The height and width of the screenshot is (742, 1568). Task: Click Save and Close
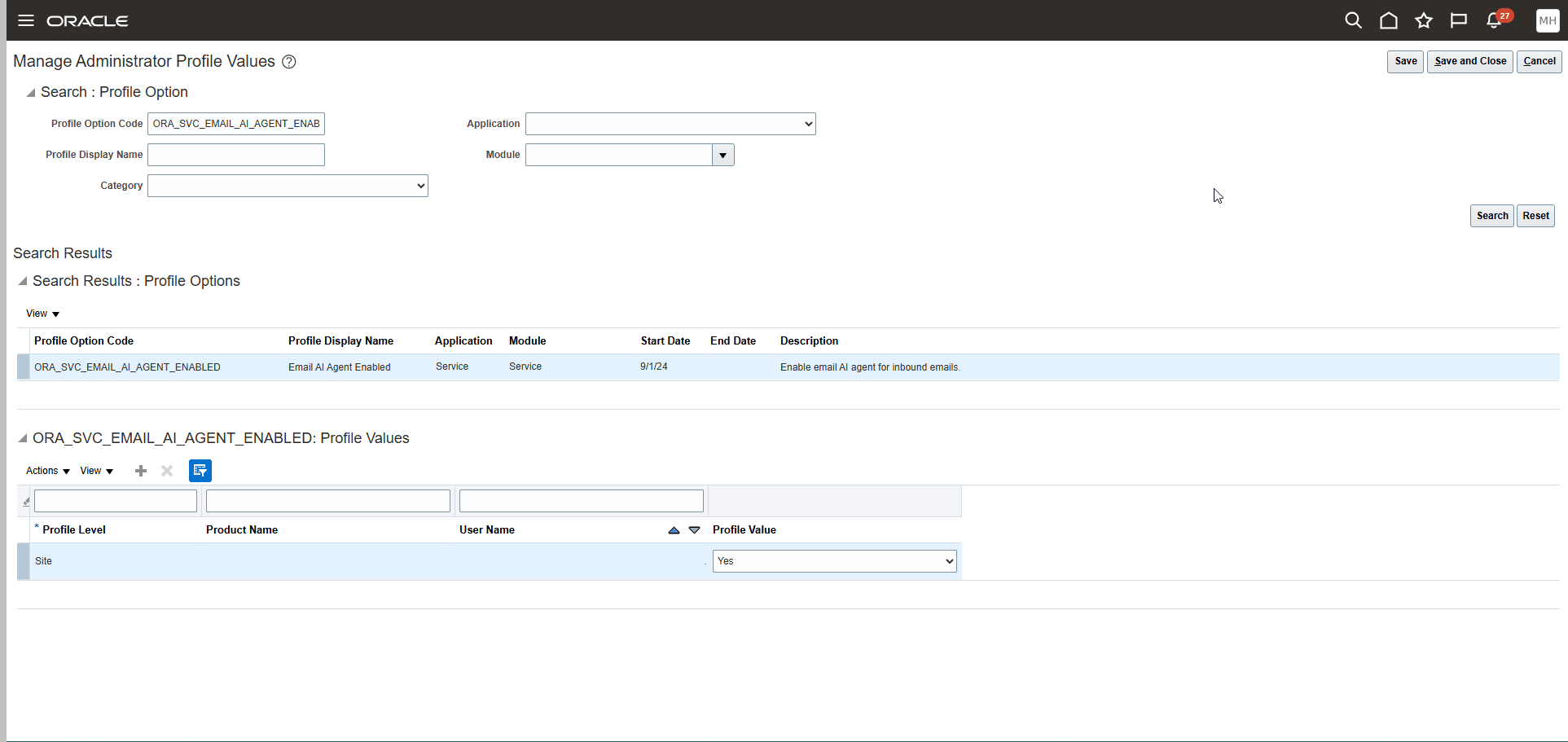click(x=1469, y=61)
